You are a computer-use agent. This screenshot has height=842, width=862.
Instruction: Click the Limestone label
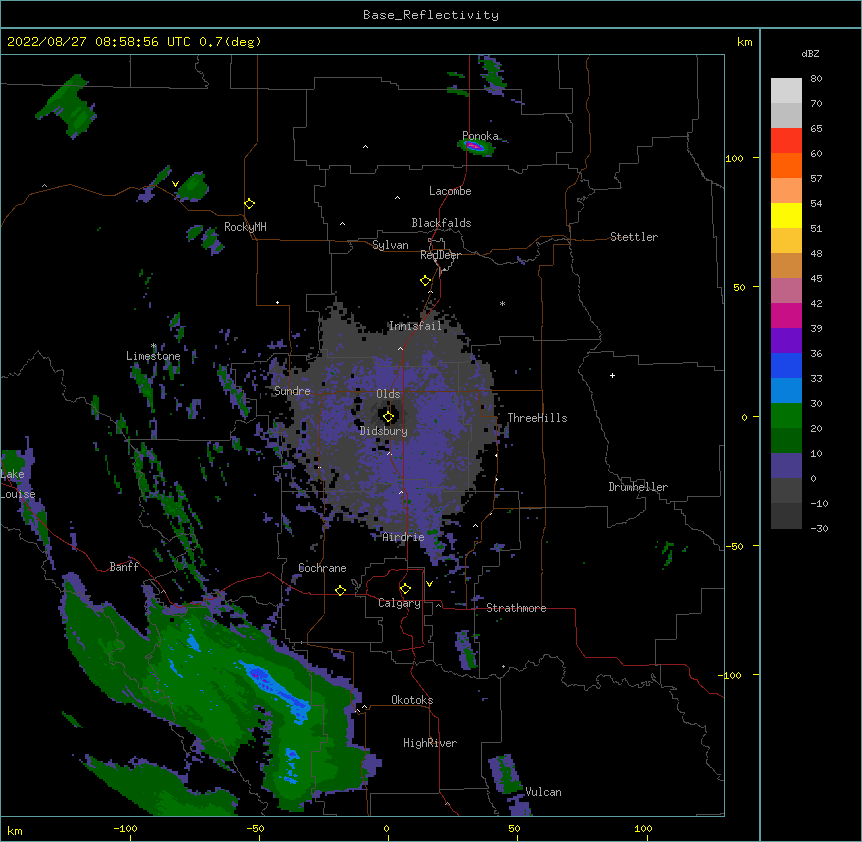coord(153,356)
